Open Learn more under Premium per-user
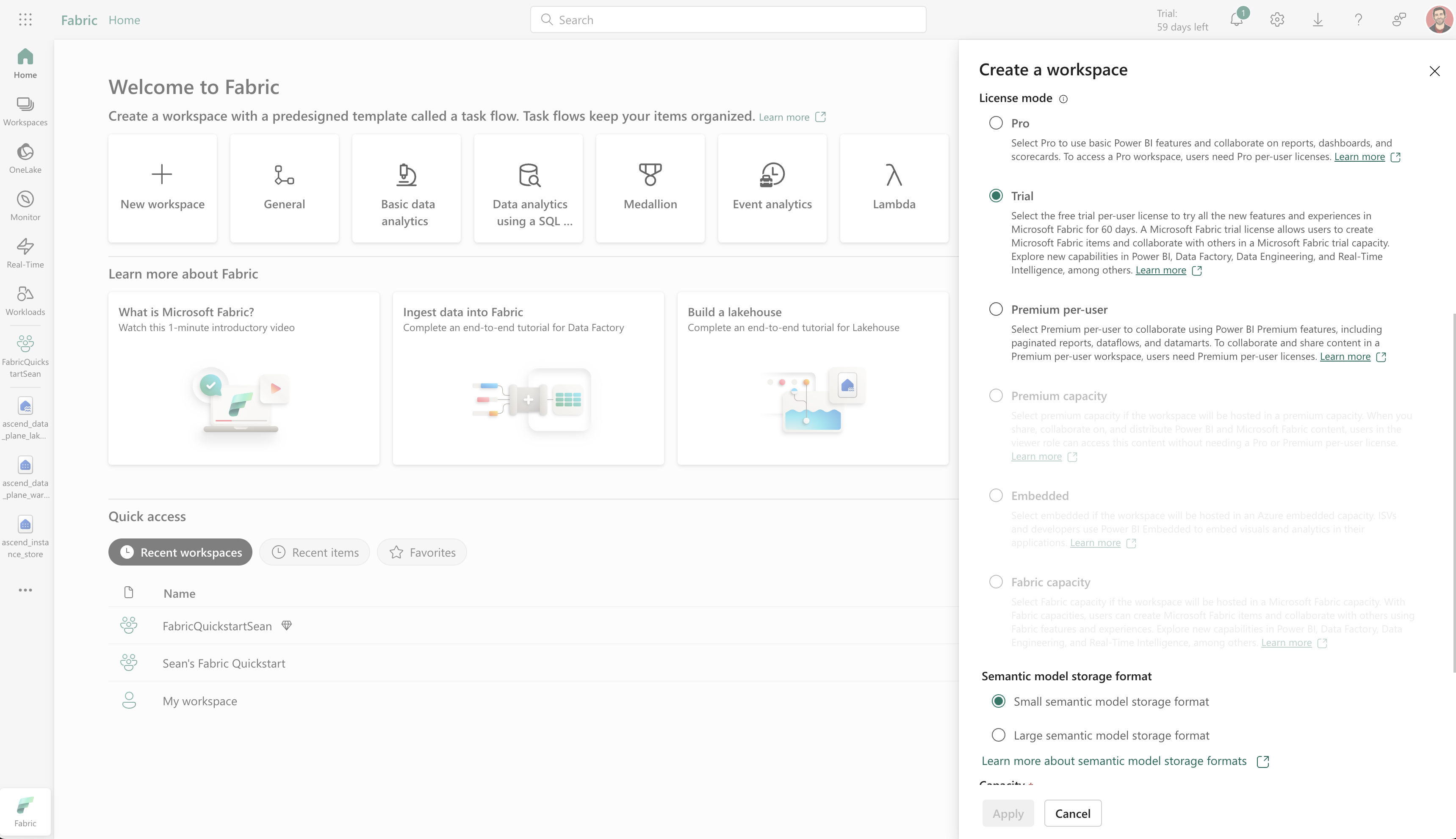 click(1345, 357)
